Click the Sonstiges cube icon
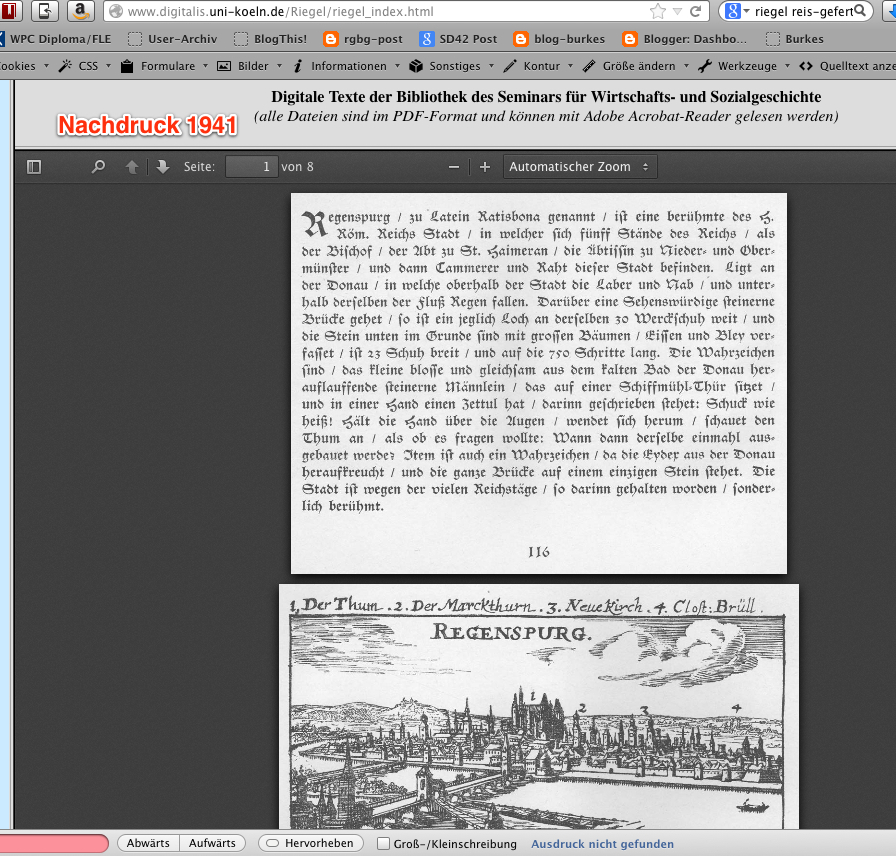This screenshot has width=896, height=856. coord(416,66)
